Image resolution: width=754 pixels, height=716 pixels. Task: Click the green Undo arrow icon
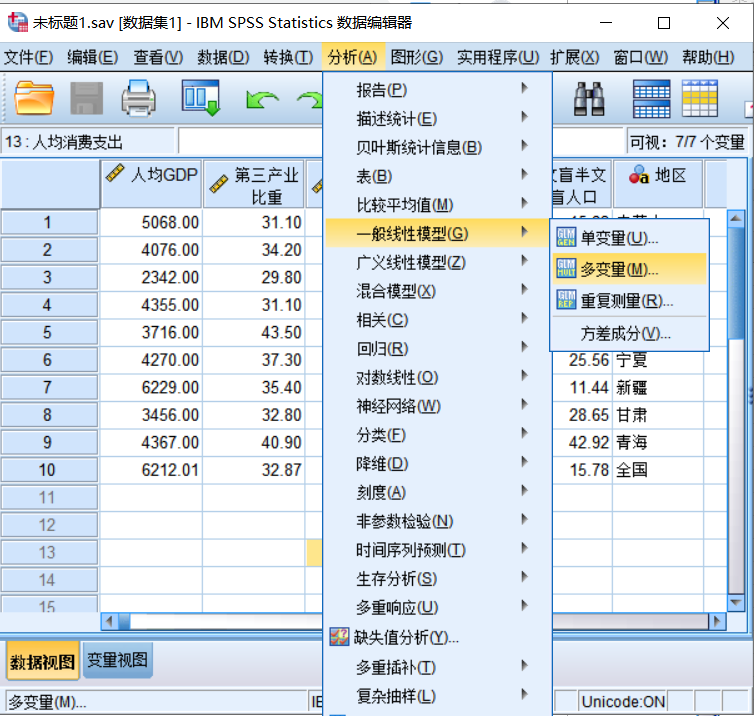[262, 100]
